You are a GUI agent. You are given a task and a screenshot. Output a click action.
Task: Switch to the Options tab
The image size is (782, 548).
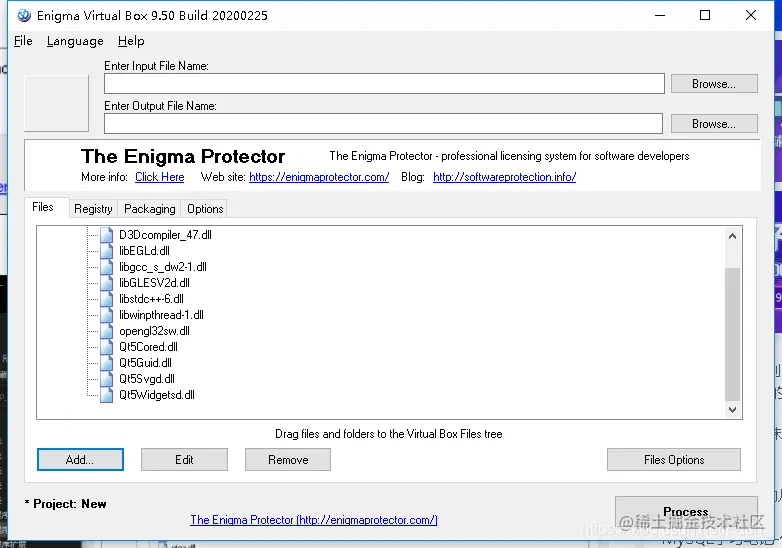[x=205, y=209]
